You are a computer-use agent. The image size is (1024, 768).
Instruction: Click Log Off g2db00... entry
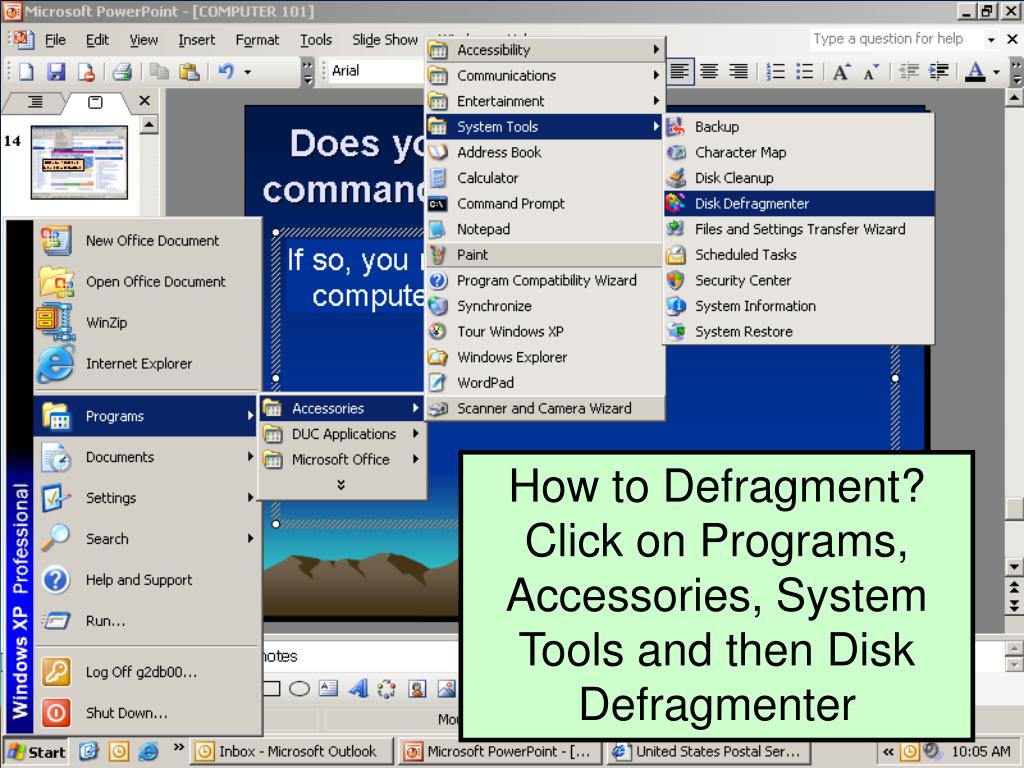point(148,672)
